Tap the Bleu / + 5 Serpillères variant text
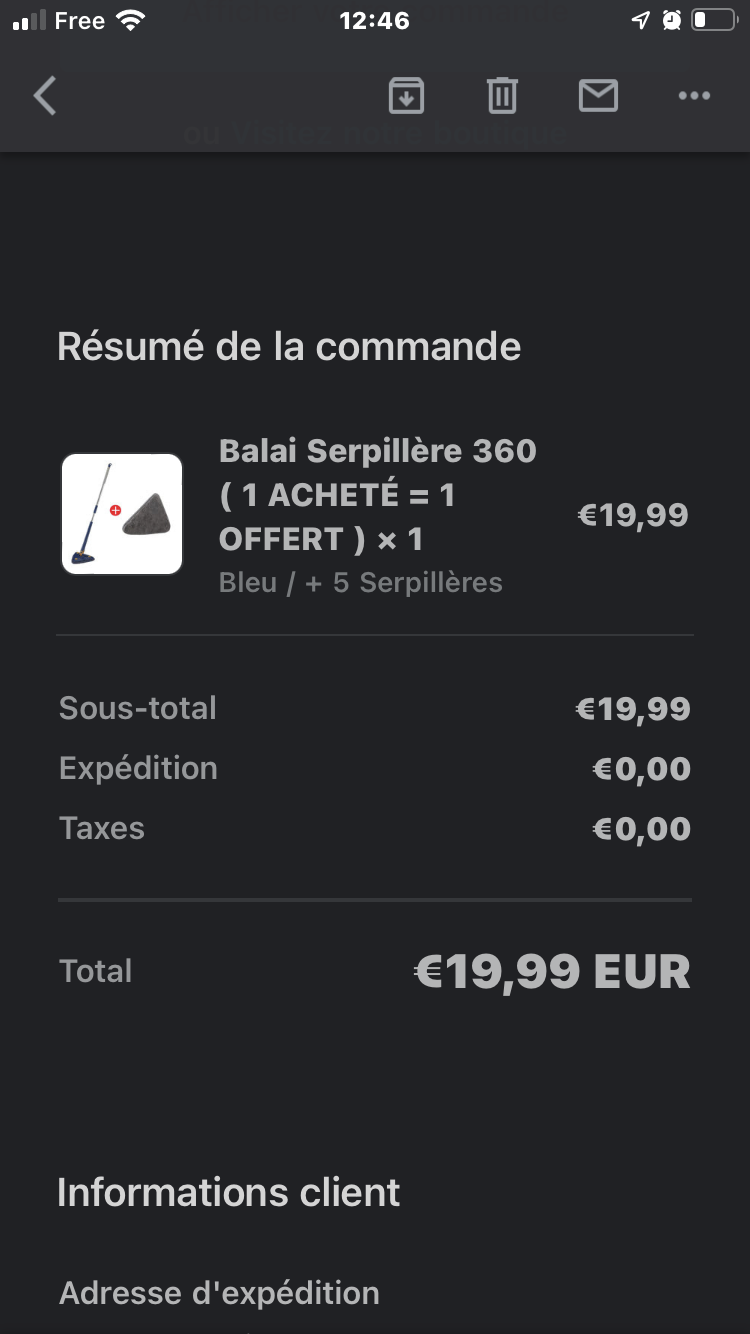The image size is (750, 1334). tap(360, 582)
